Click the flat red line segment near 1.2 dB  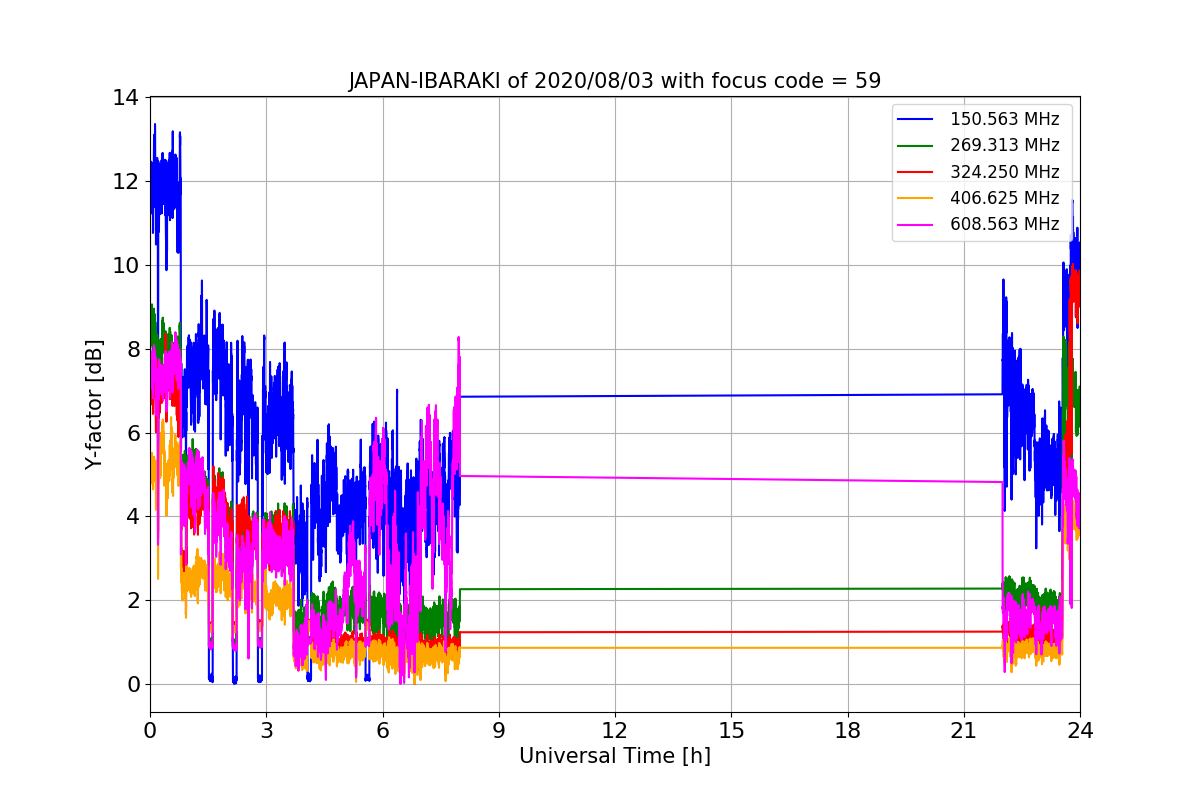click(x=730, y=632)
